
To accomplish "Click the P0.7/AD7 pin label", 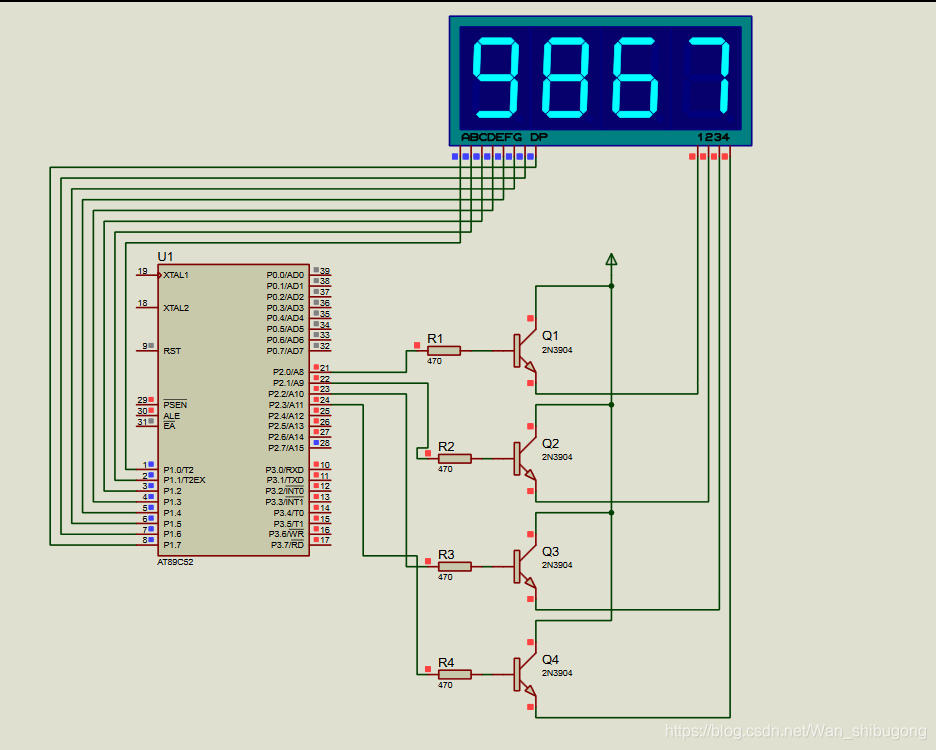I will point(285,351).
